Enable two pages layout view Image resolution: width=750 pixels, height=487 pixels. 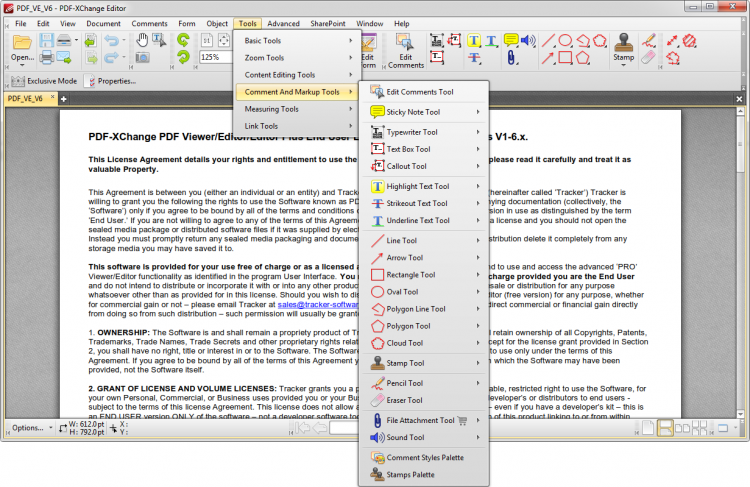(x=683, y=428)
